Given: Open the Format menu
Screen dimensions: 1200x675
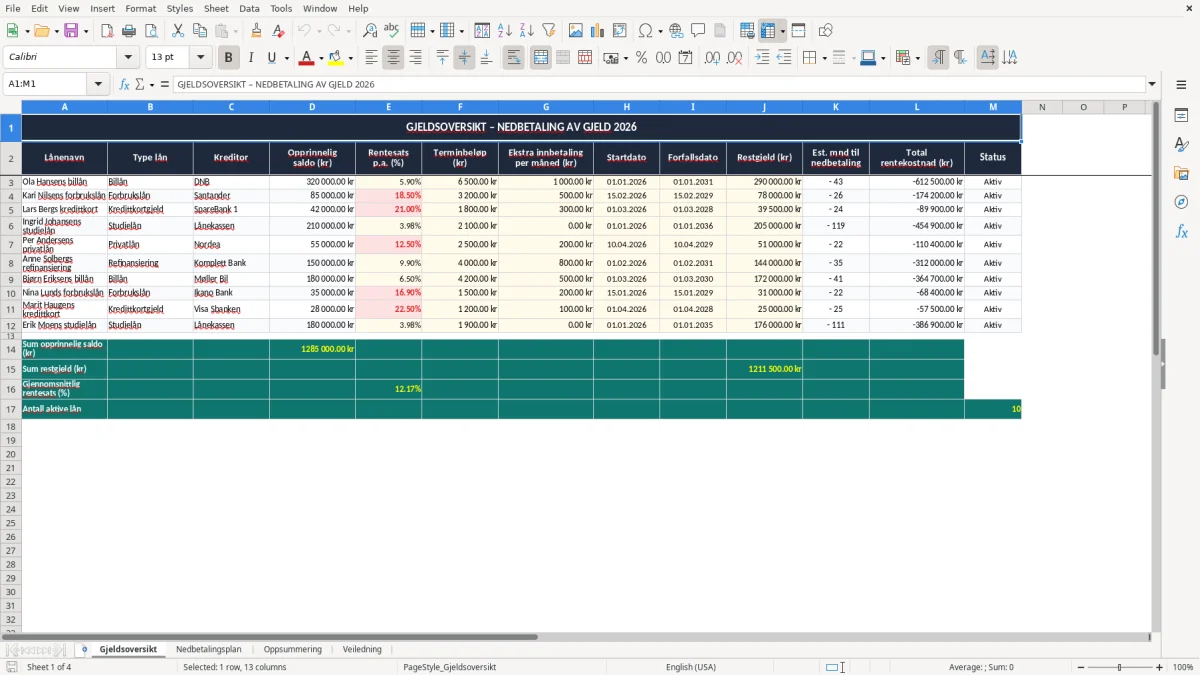Looking at the screenshot, I should click(x=141, y=8).
